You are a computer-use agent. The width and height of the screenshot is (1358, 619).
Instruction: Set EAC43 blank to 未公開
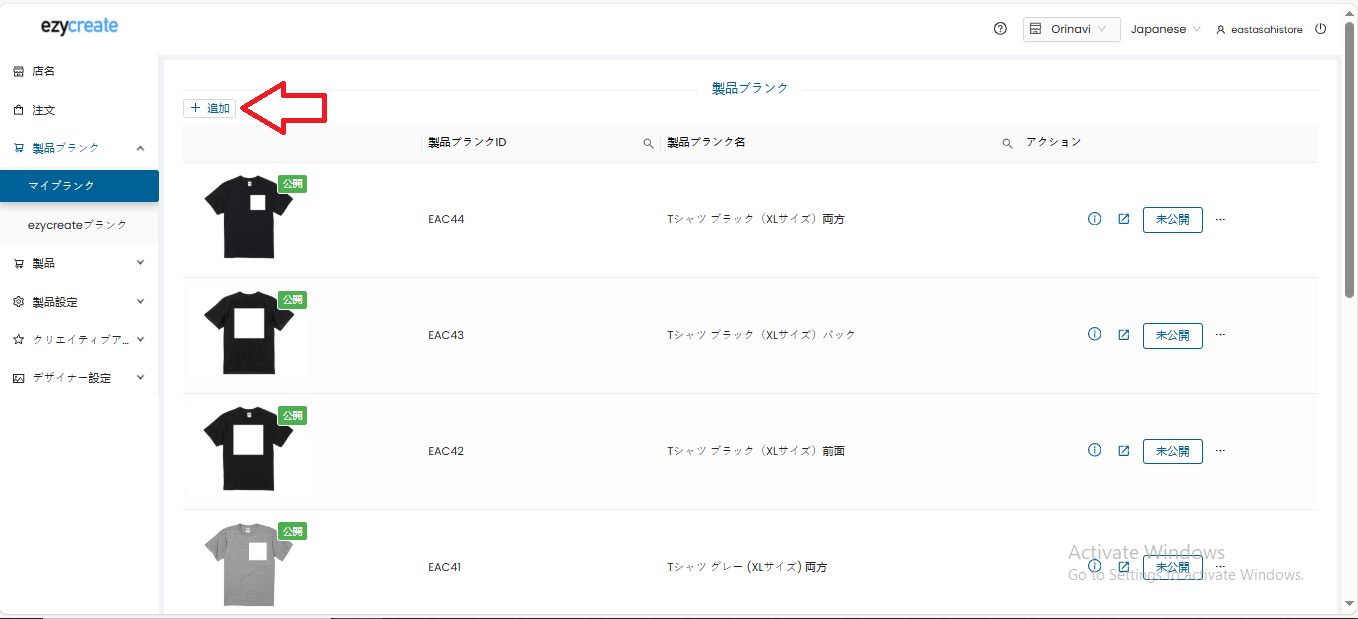click(1172, 335)
